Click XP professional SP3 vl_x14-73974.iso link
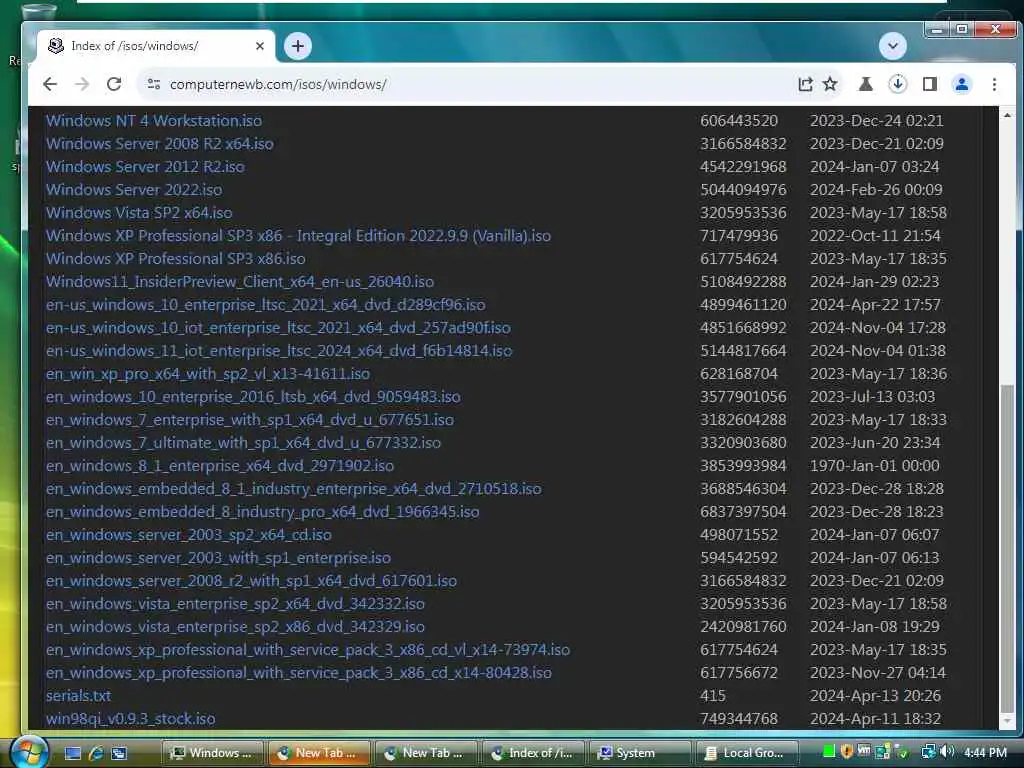The height and width of the screenshot is (768, 1024). [x=308, y=650]
